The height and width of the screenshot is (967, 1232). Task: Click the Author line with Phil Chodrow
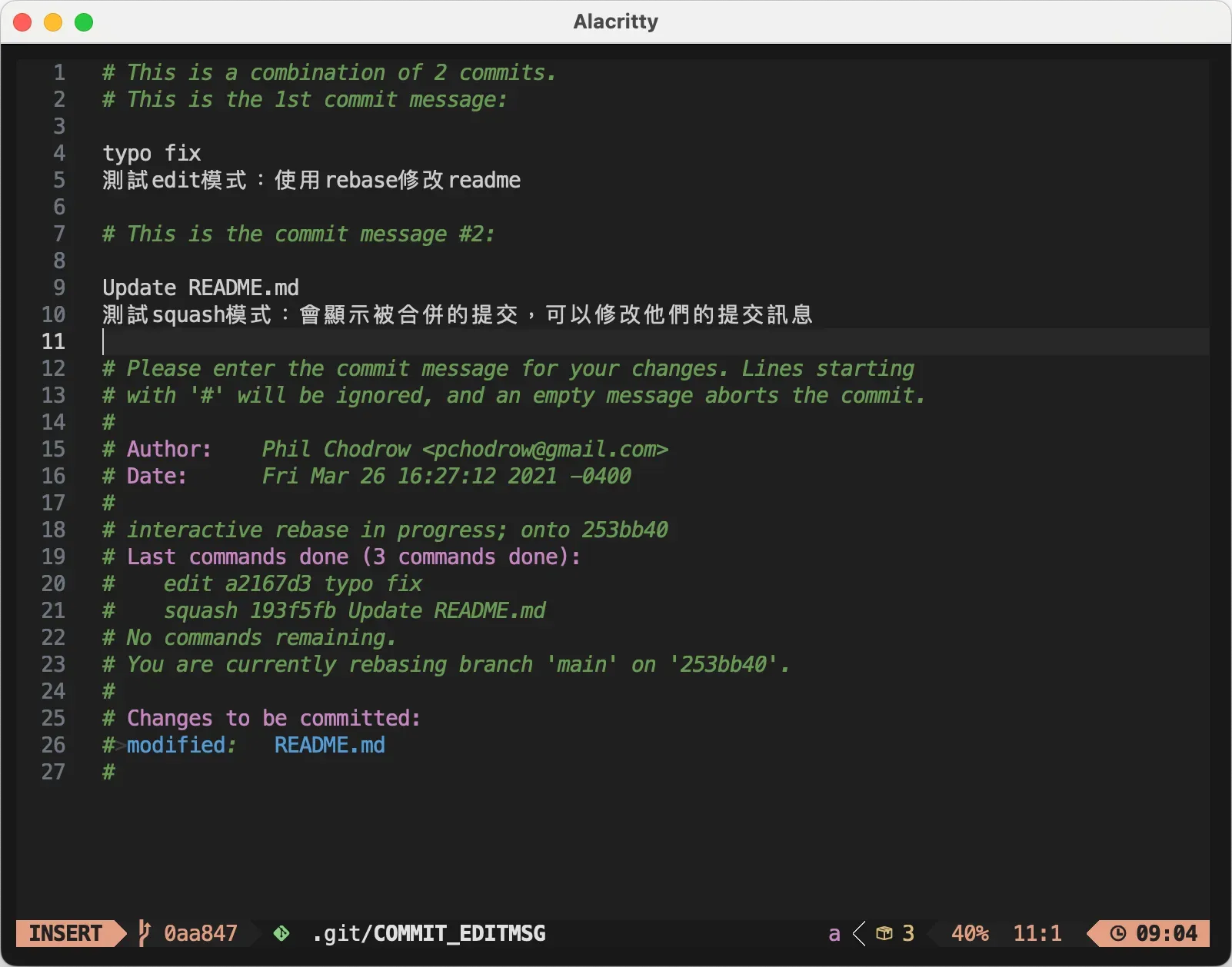click(x=385, y=449)
